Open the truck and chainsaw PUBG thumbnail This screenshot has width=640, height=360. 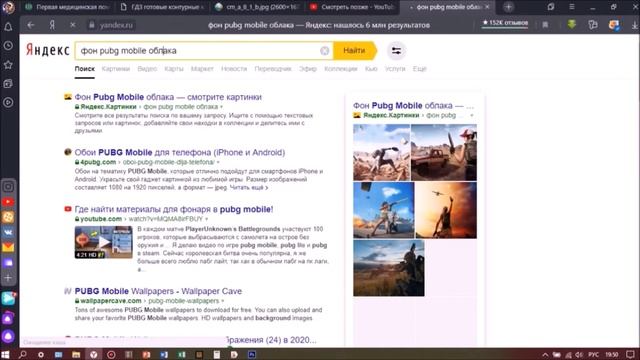444,152
